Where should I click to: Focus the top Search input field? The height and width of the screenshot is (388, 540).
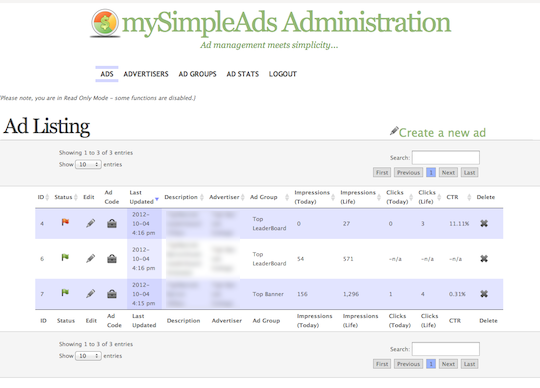pyautogui.click(x=446, y=157)
